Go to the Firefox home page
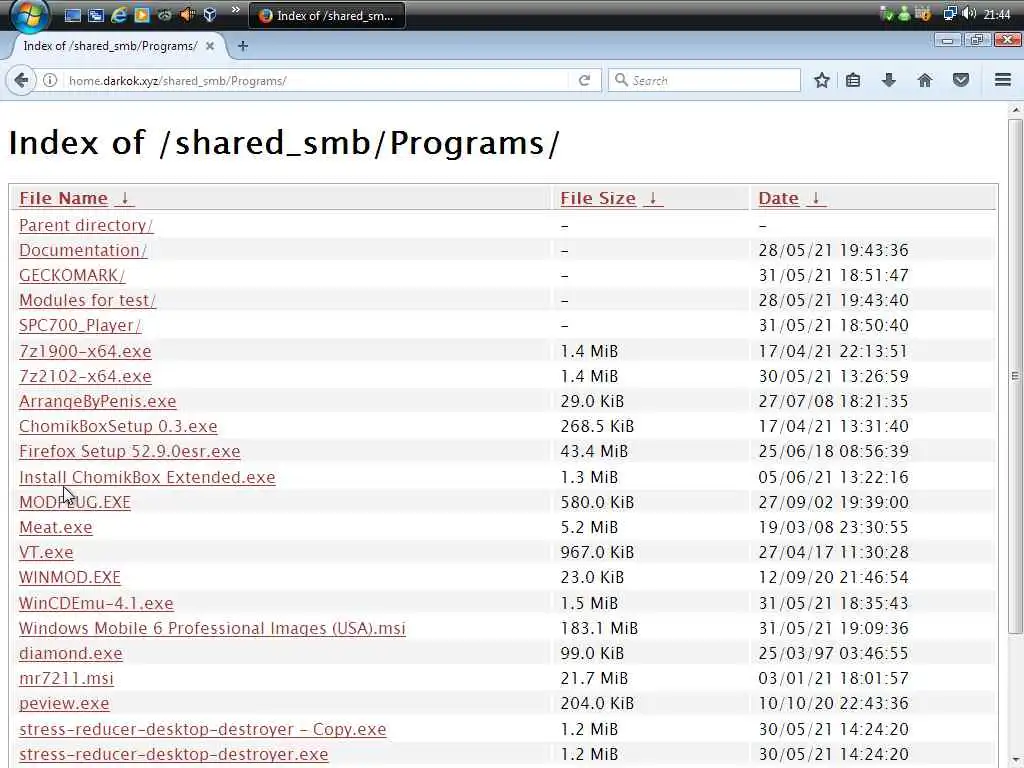Viewport: 1024px width, 768px height. 925,80
